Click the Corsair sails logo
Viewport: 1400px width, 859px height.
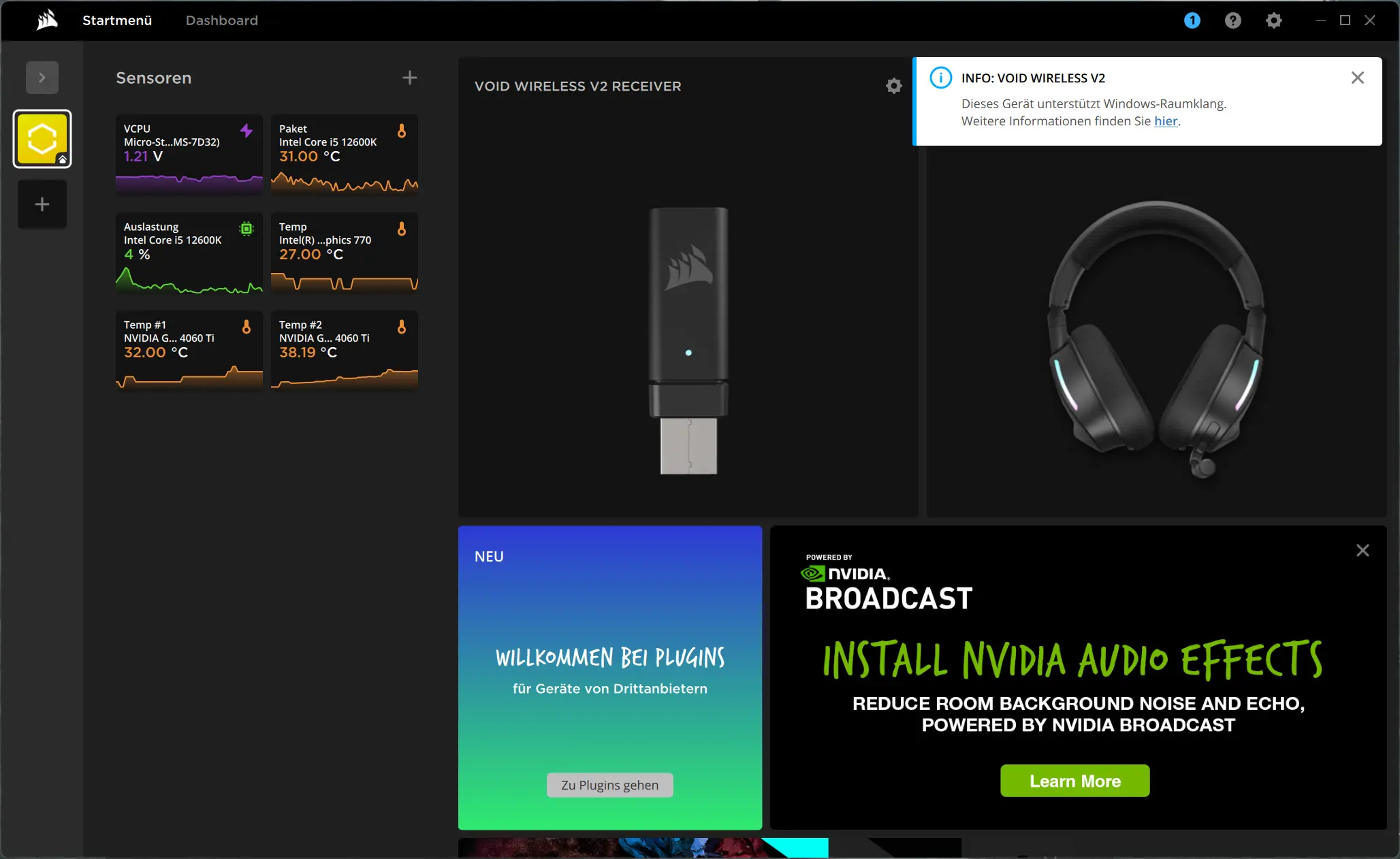[x=47, y=20]
